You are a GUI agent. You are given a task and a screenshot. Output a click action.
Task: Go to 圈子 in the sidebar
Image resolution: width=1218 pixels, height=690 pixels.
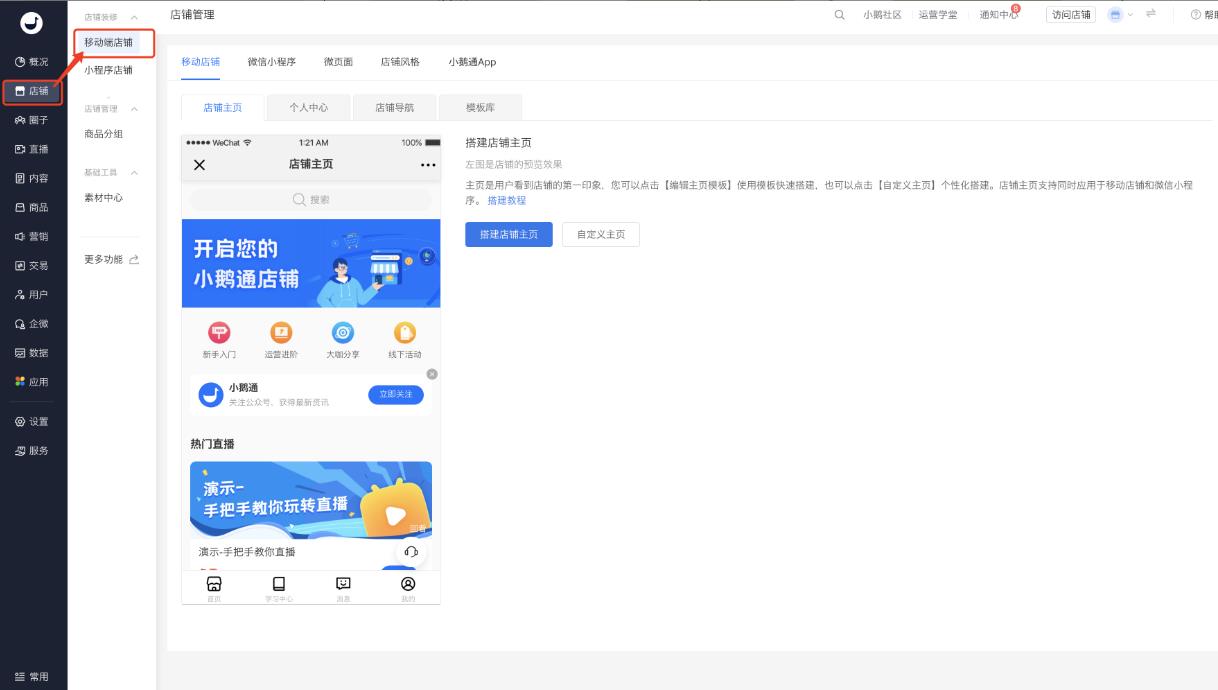[x=32, y=120]
